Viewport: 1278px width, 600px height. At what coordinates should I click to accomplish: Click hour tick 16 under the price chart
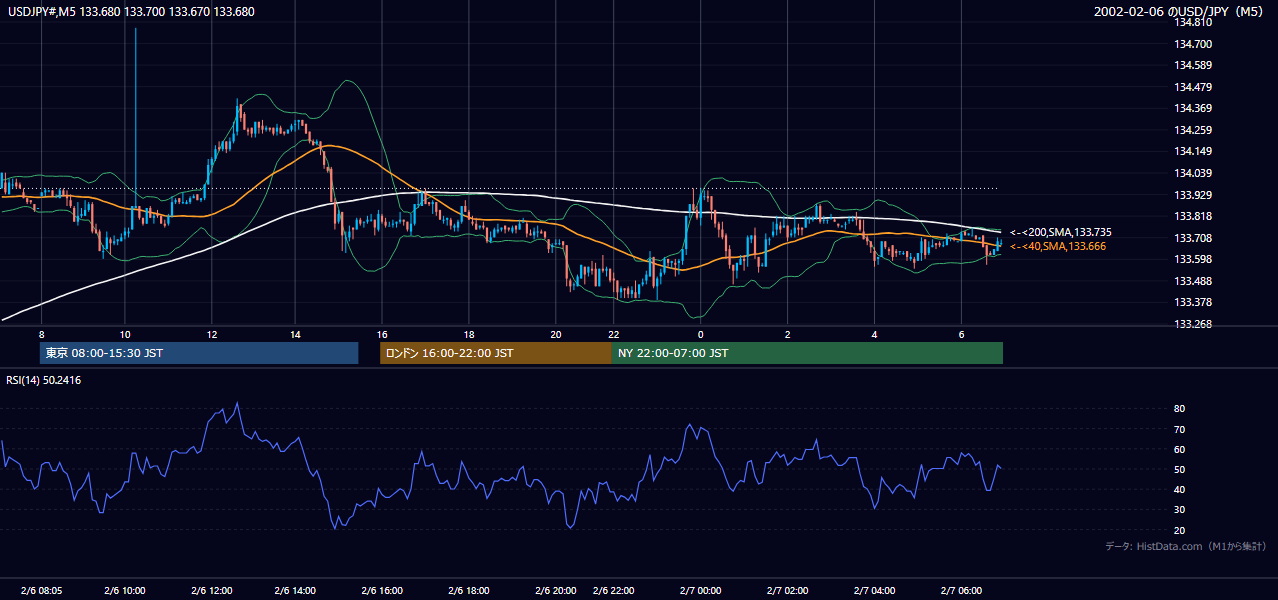coord(382,334)
